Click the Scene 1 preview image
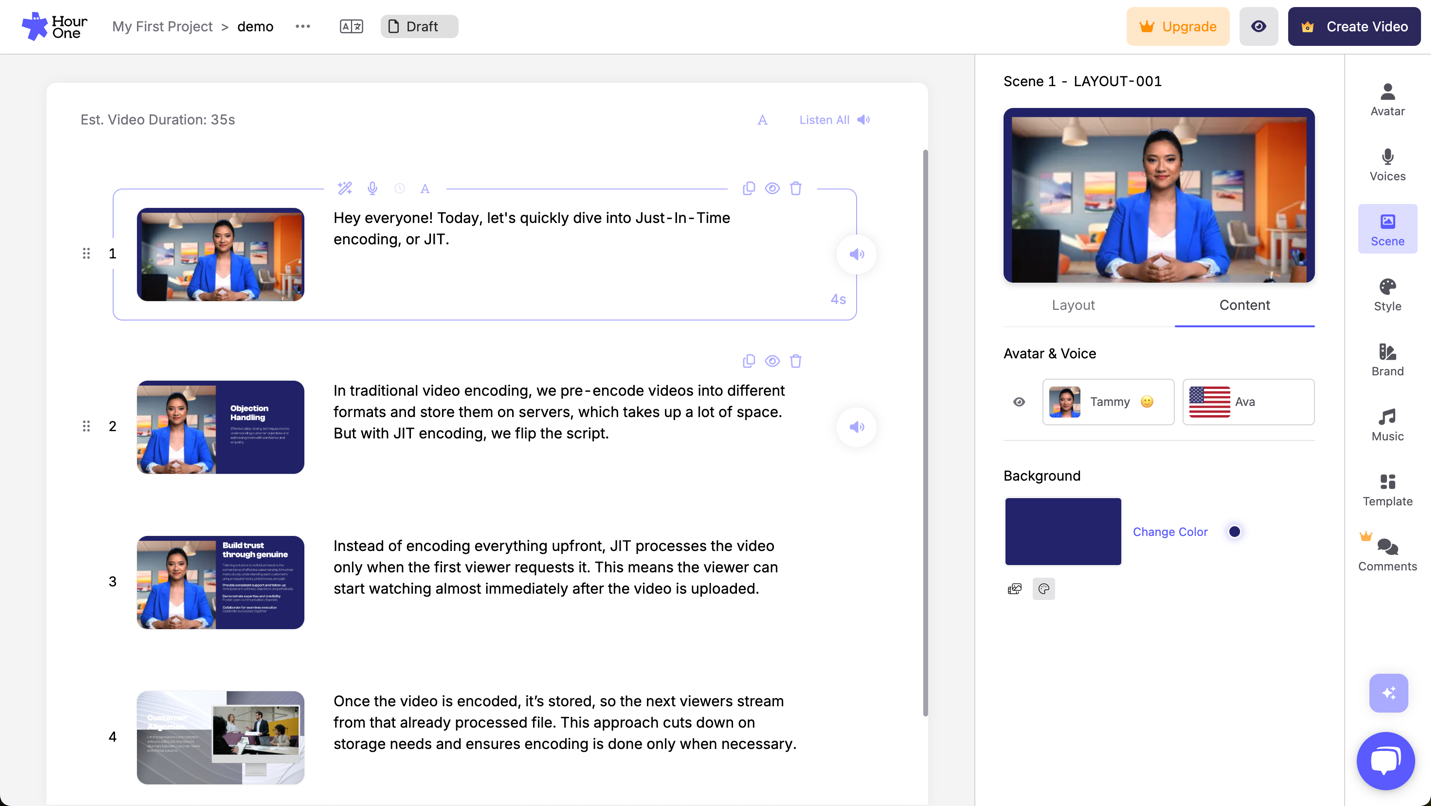This screenshot has height=806, width=1431. (1159, 195)
